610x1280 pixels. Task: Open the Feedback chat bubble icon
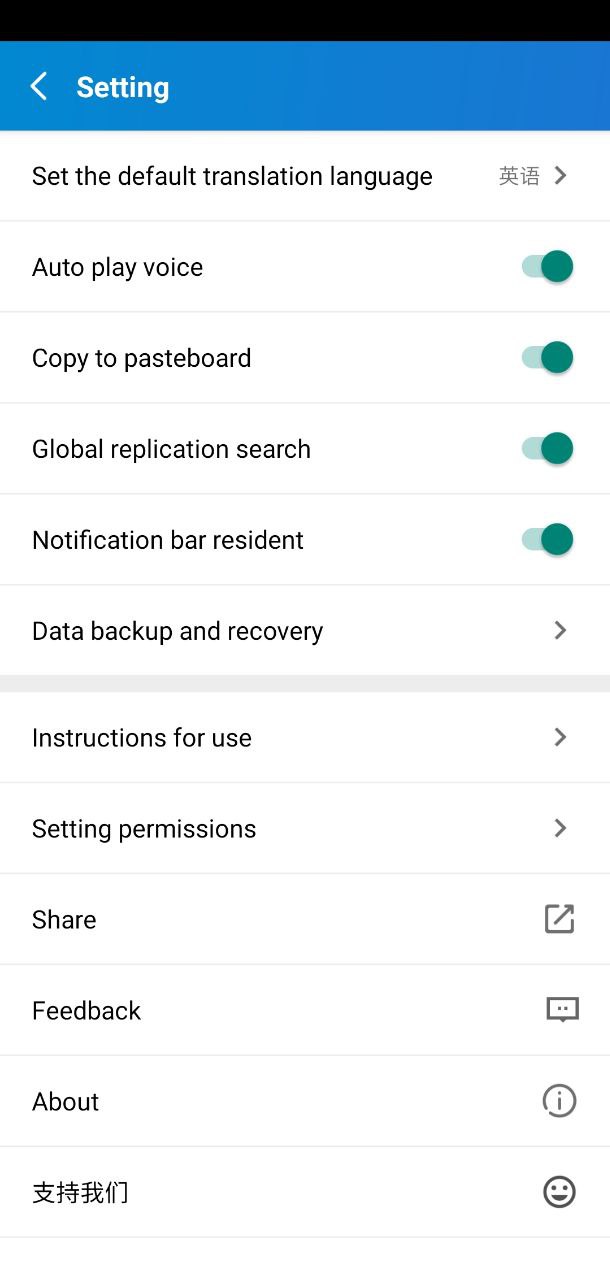click(x=563, y=1010)
